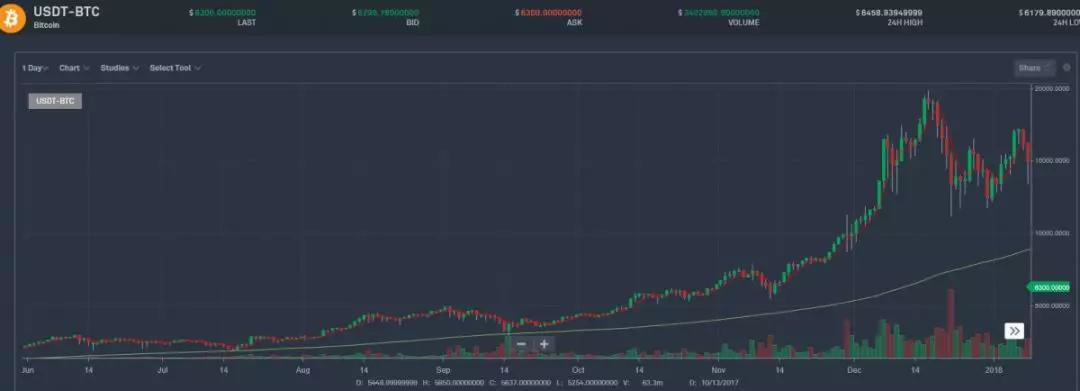Click the 2018 label on the time axis
Screen dimensions: 1080x391
[993, 370]
